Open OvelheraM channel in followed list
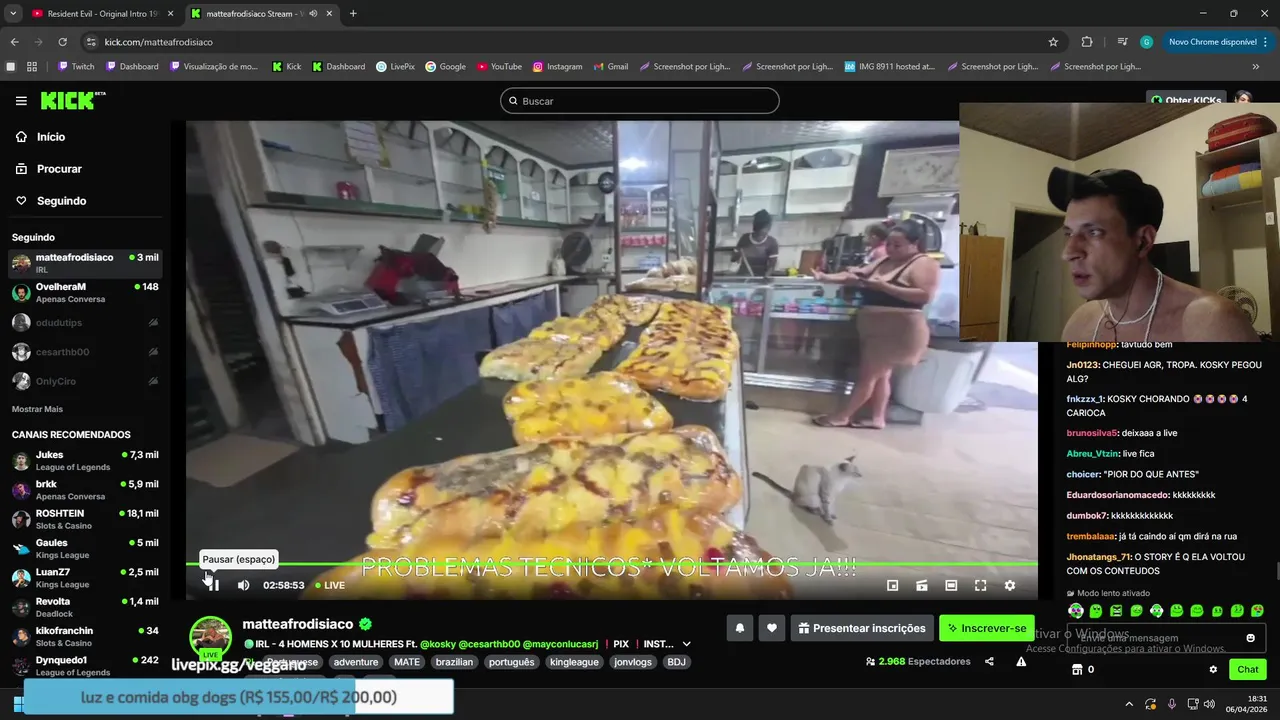 pyautogui.click(x=85, y=292)
